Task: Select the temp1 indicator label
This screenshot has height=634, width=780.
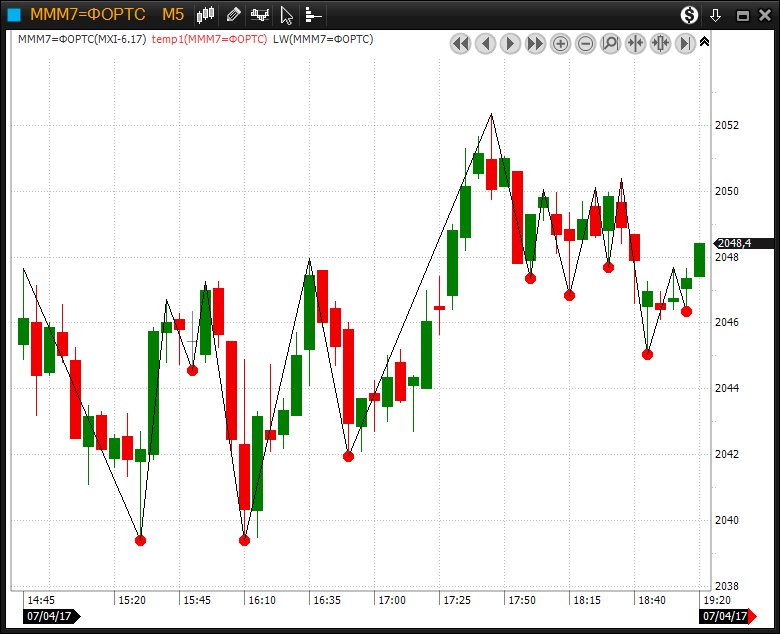Action: pyautogui.click(x=209, y=39)
